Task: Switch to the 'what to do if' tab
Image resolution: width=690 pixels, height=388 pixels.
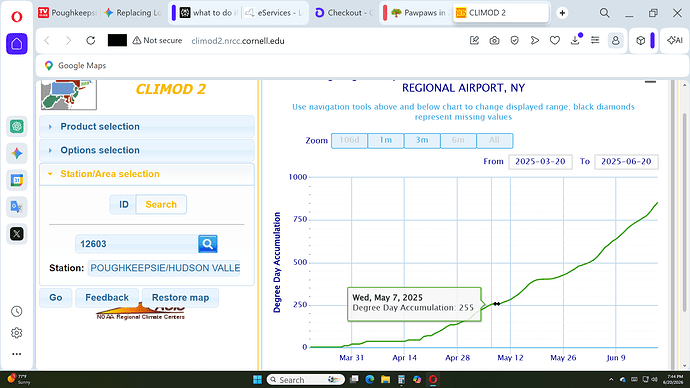Action: coord(209,13)
